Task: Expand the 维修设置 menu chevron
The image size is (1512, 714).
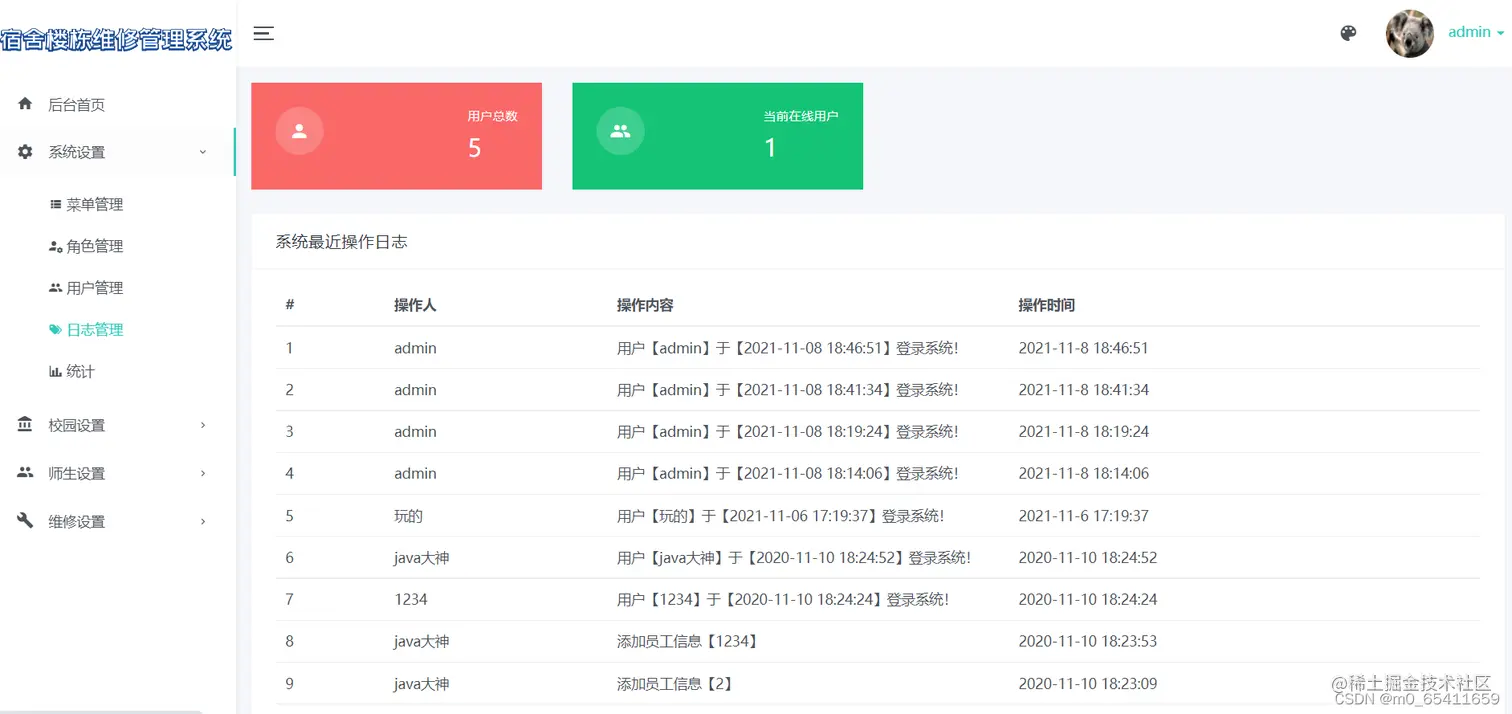Action: click(x=203, y=521)
